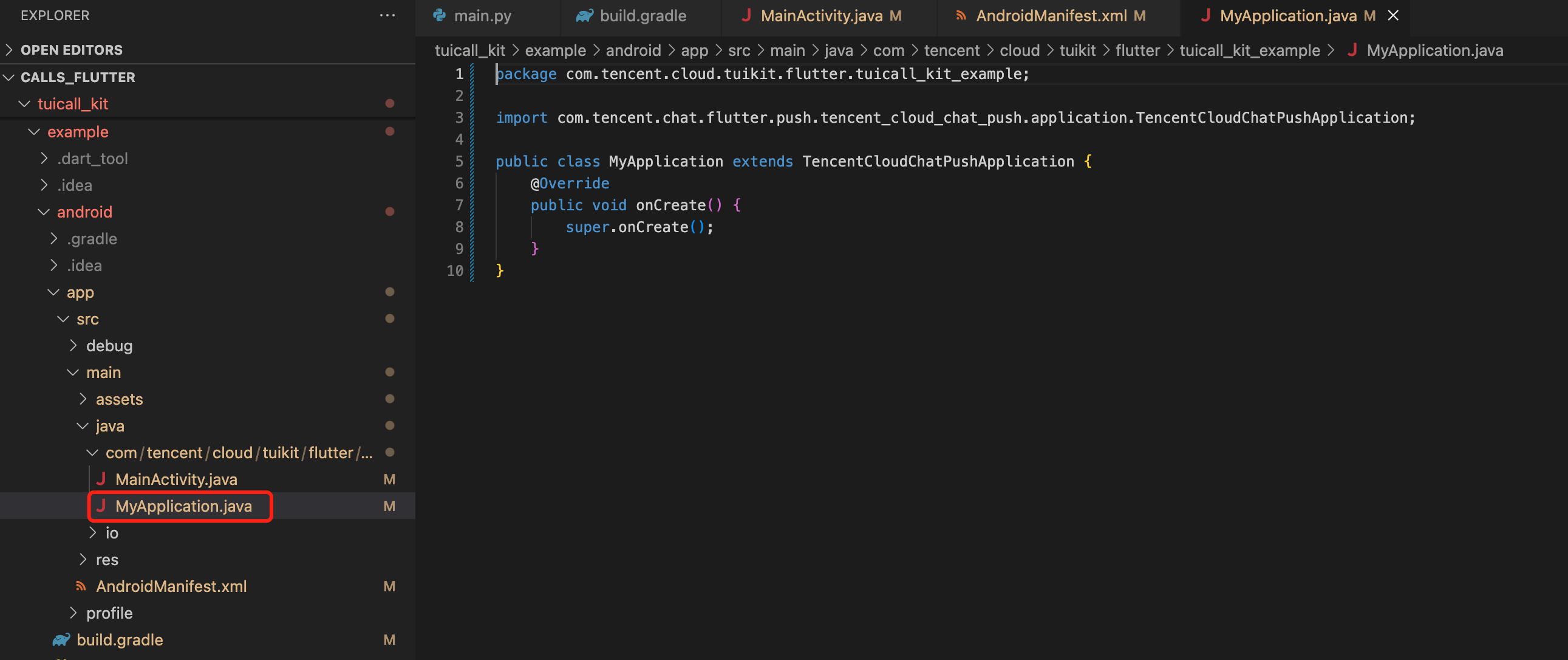Open MyApplication.java in the file tree
This screenshot has width=1568, height=660.
(183, 506)
